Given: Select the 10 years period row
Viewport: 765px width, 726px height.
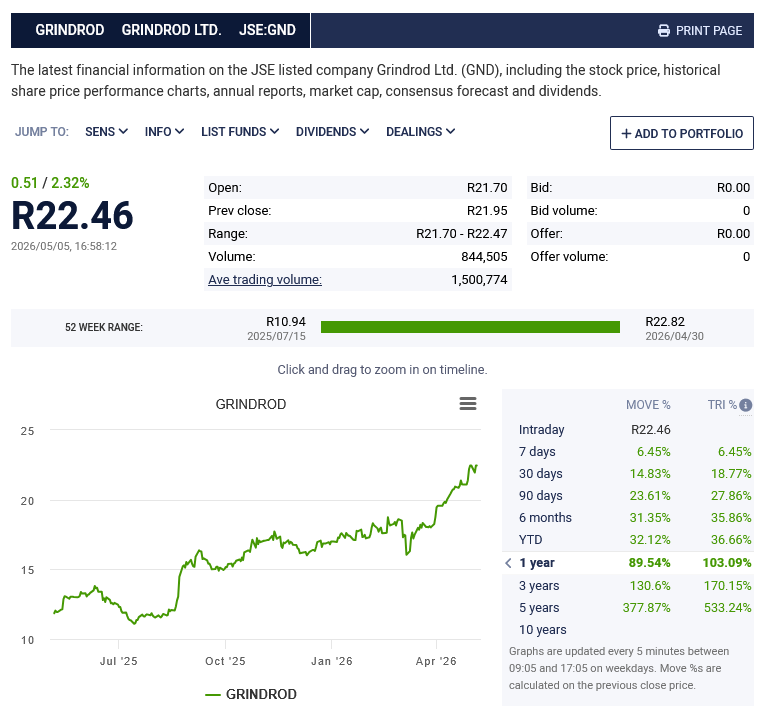Looking at the screenshot, I should pos(628,630).
